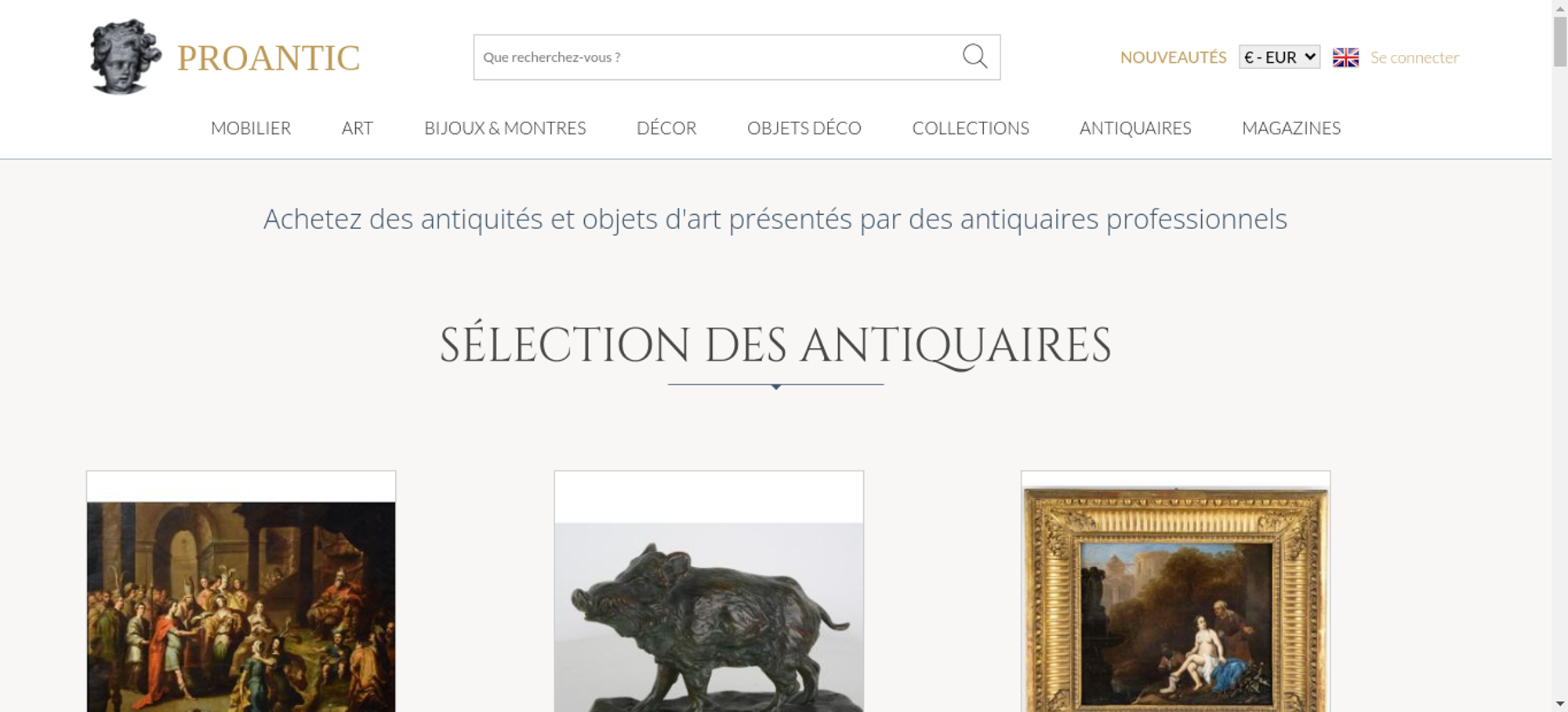1568x712 pixels.
Task: Open the ANTIQUAIRES menu
Action: pyautogui.click(x=1135, y=128)
